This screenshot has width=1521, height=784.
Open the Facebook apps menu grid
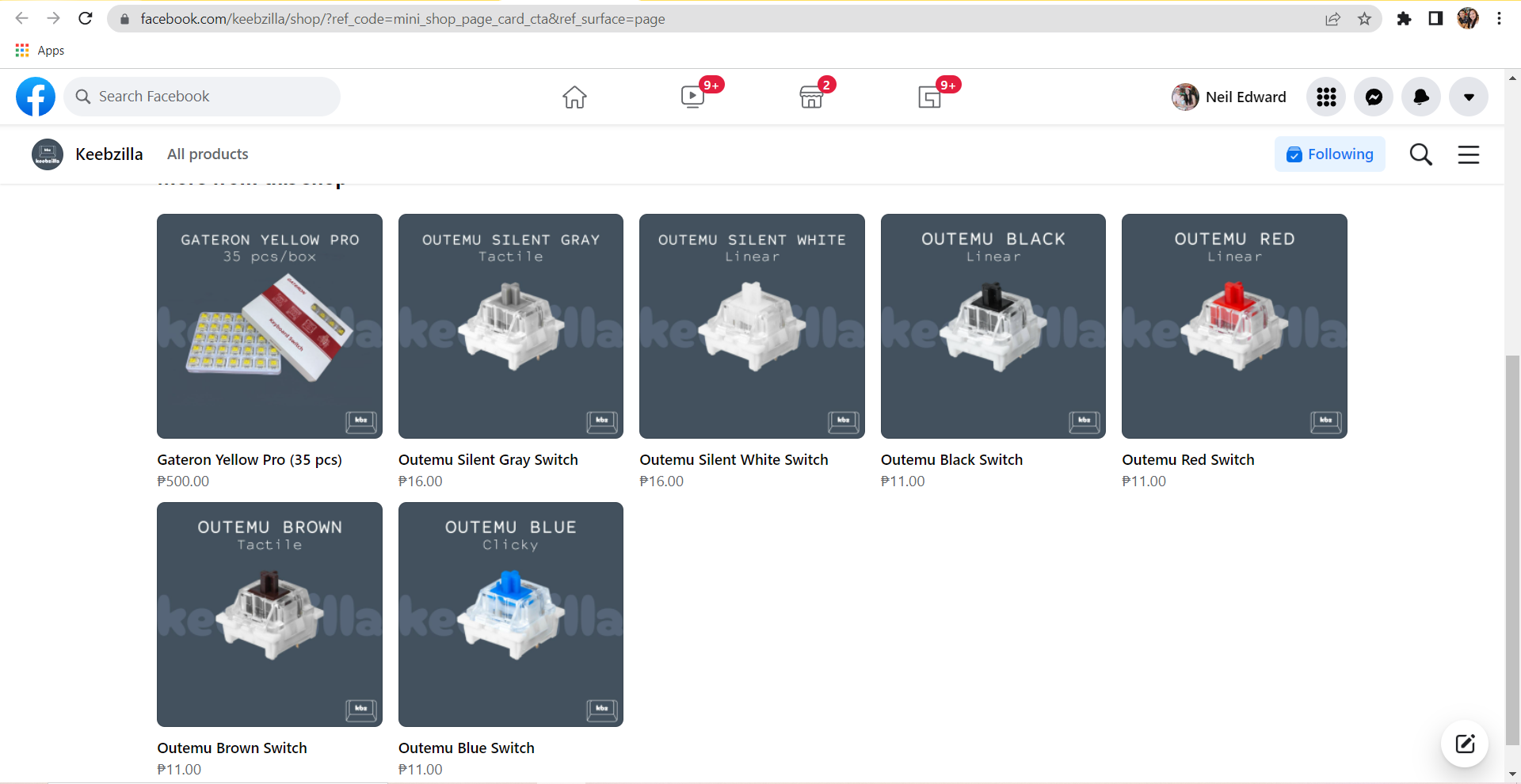pos(1326,97)
